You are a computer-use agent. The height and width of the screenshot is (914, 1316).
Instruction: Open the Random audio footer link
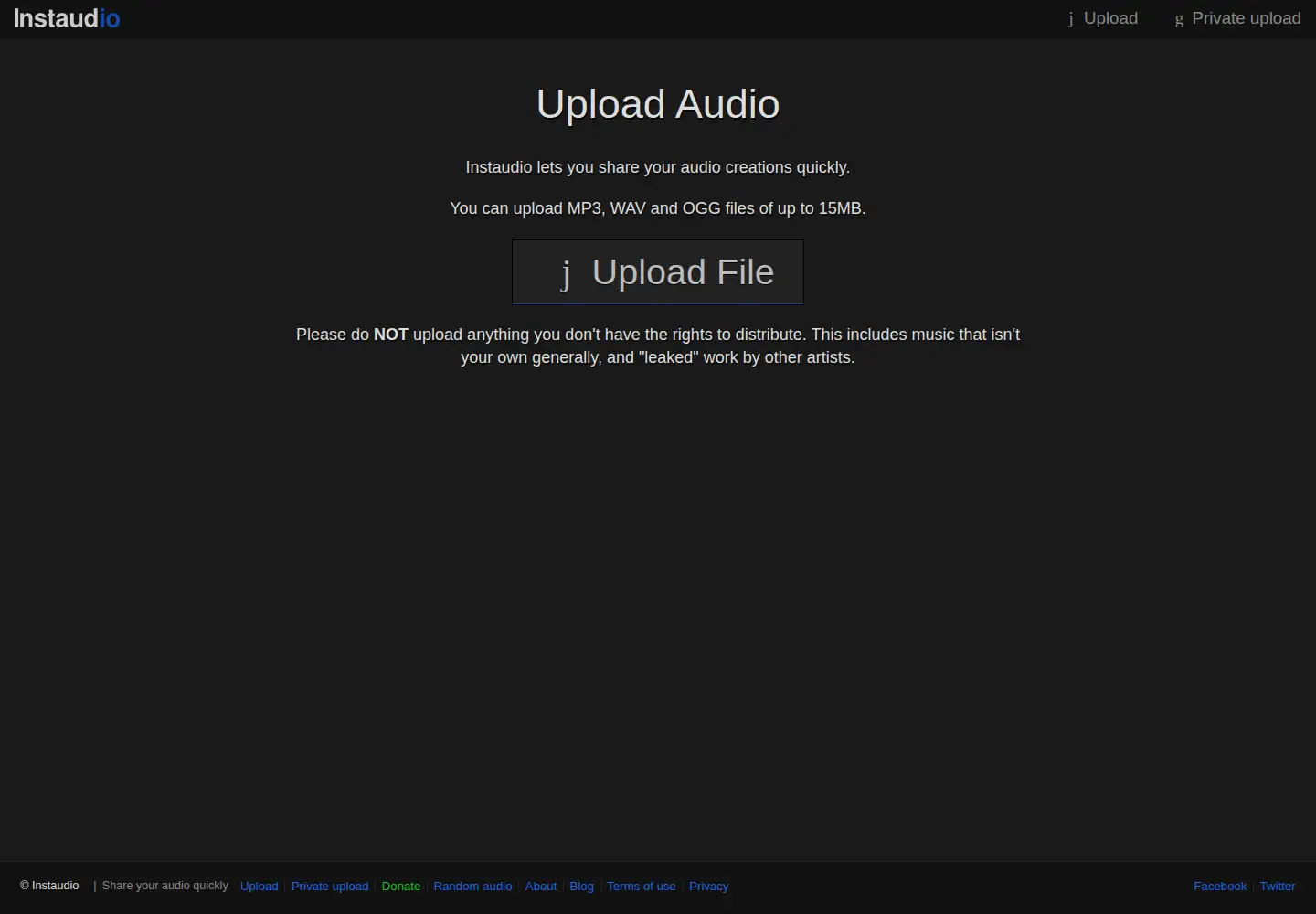(472, 887)
